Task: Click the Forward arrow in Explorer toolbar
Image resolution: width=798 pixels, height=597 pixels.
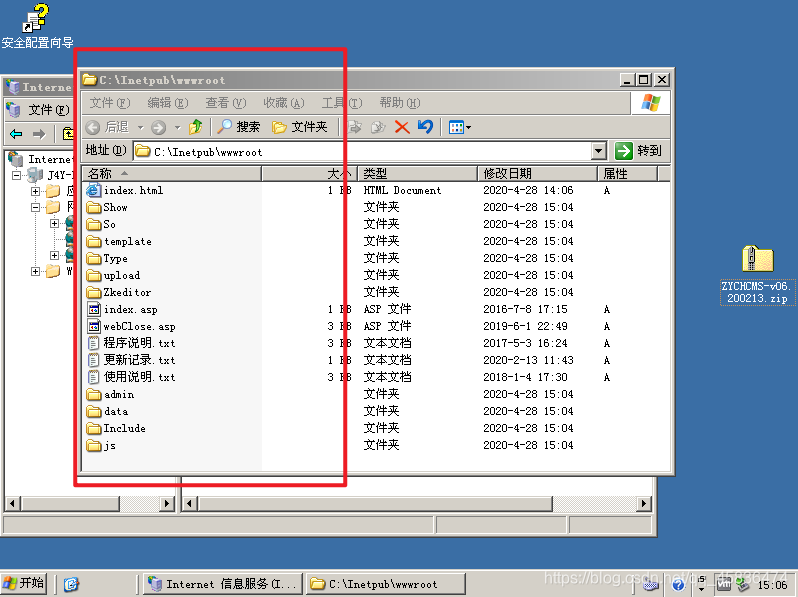Action: click(x=158, y=127)
